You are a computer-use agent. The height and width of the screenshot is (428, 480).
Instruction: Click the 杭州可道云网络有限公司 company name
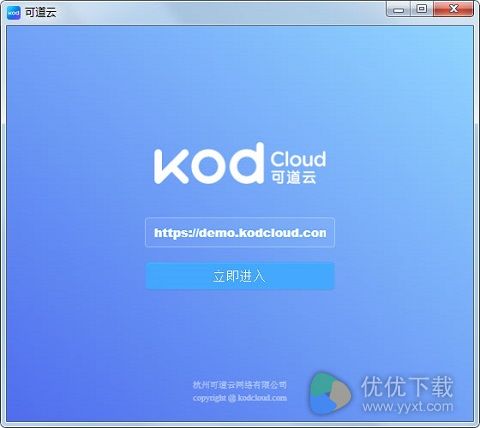(x=240, y=385)
